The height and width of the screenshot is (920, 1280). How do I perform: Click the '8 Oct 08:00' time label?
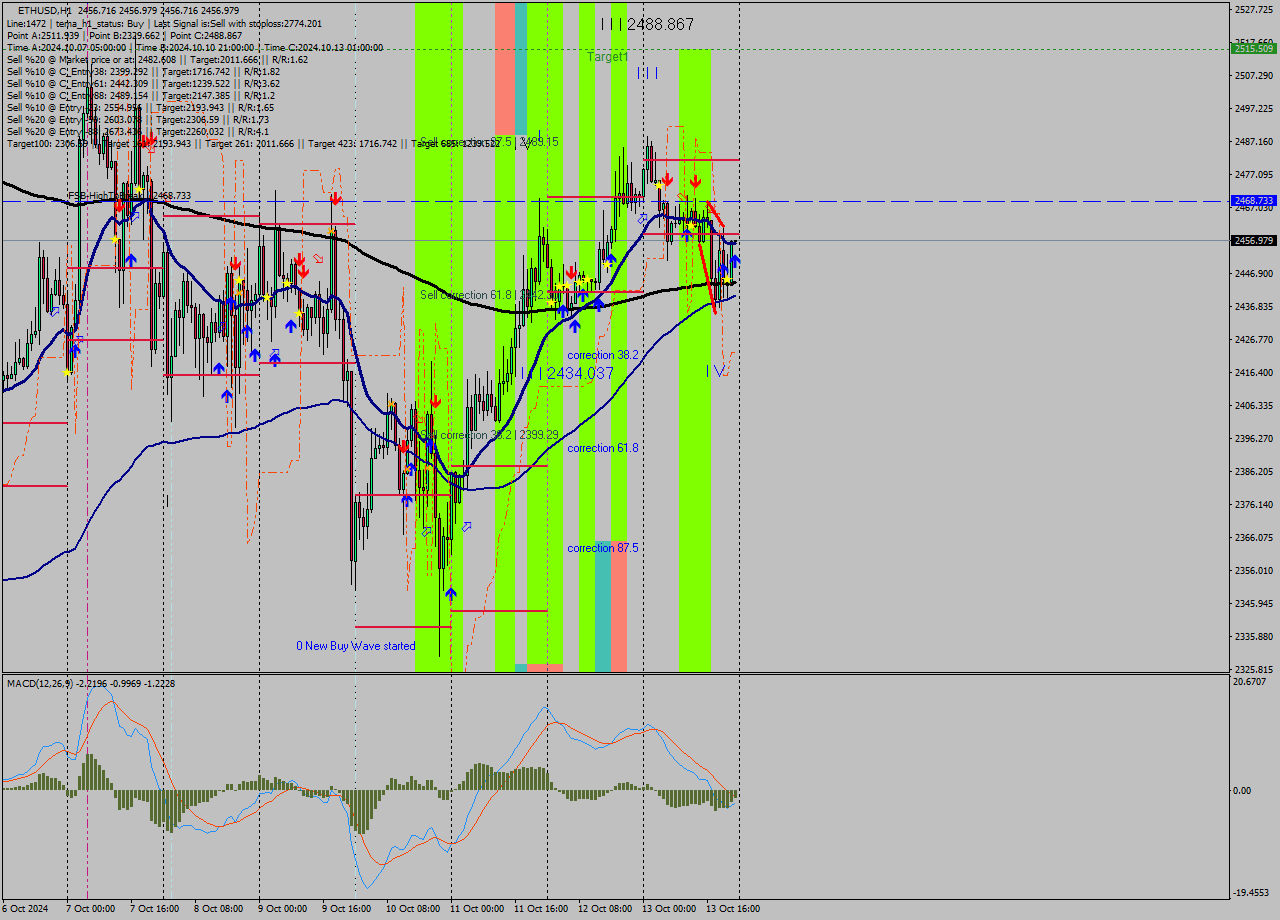point(219,908)
